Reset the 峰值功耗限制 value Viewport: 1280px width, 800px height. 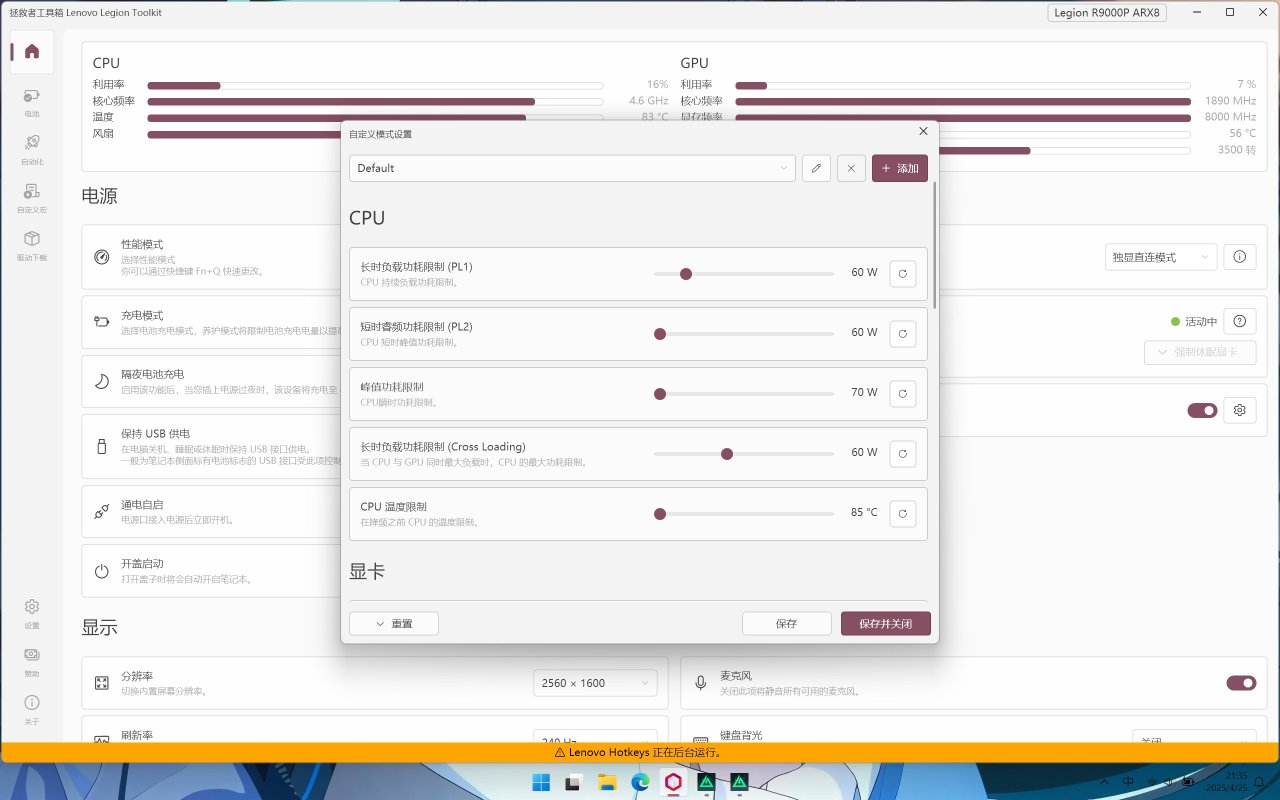click(x=903, y=393)
